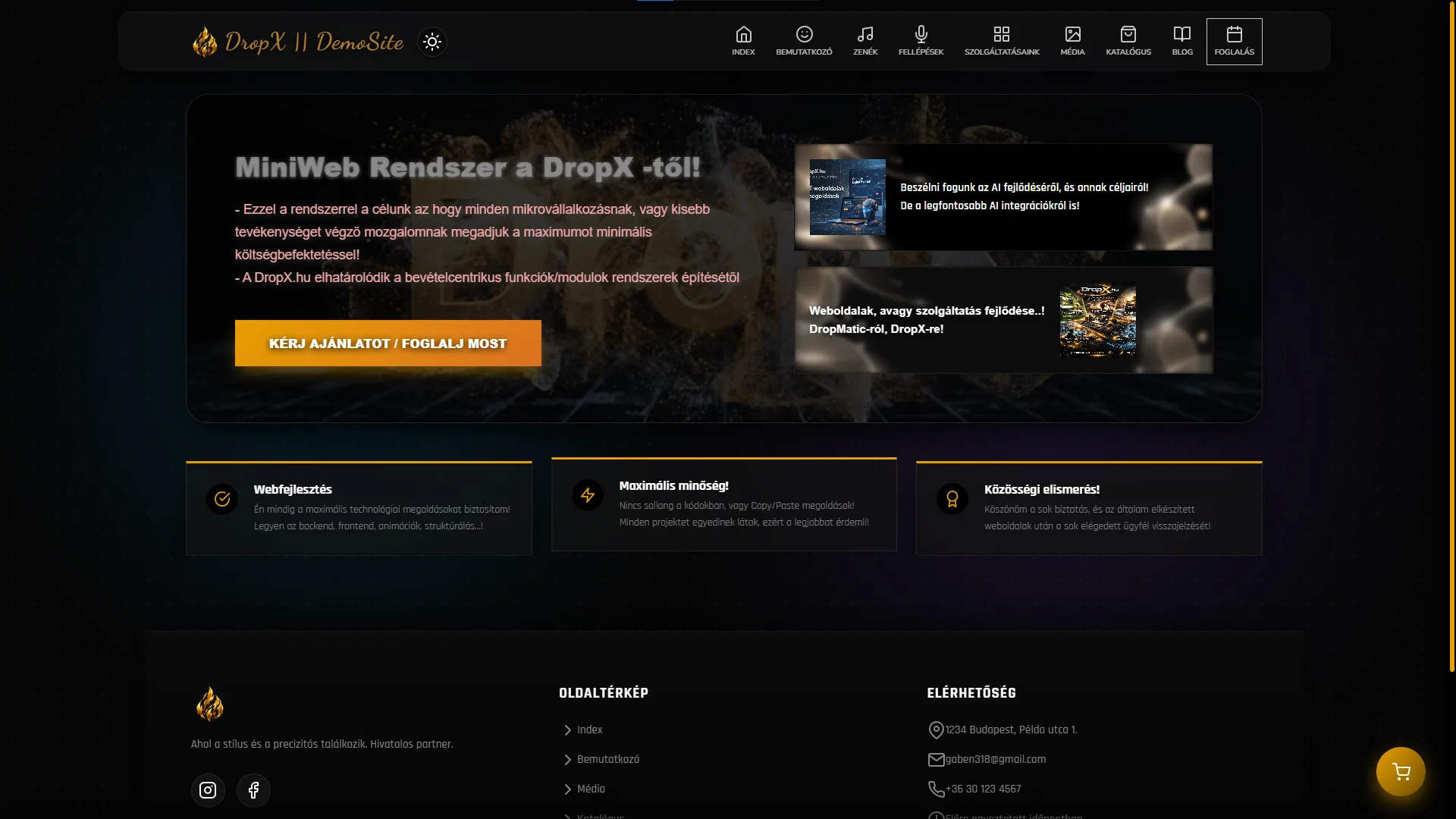1456x819 pixels.
Task: Open the DropMatic-ról DropX-re article thumbnail
Action: [1097, 320]
